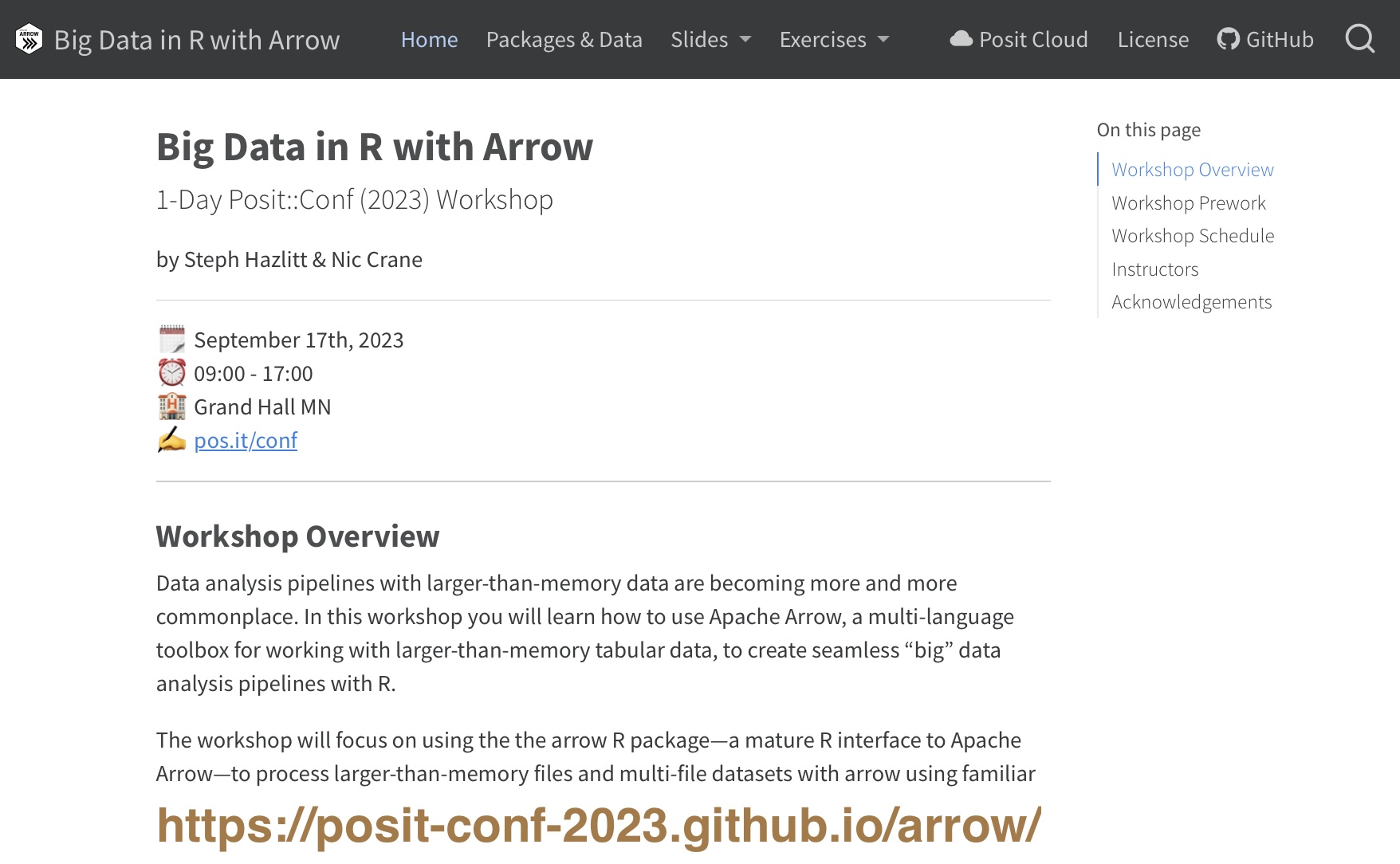Click the GitHub octocat icon
This screenshot has width=1400, height=864.
(1228, 39)
